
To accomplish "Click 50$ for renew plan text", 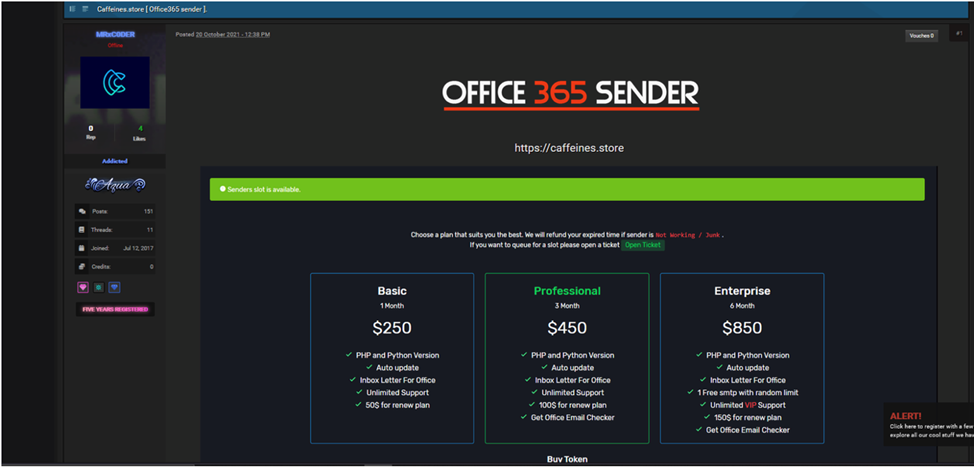I will [x=397, y=405].
